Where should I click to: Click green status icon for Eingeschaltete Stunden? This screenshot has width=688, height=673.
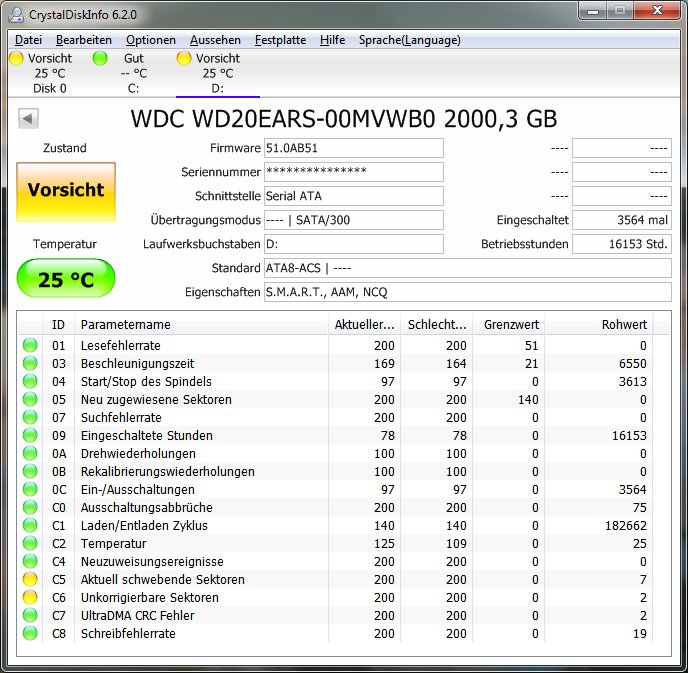pos(30,435)
